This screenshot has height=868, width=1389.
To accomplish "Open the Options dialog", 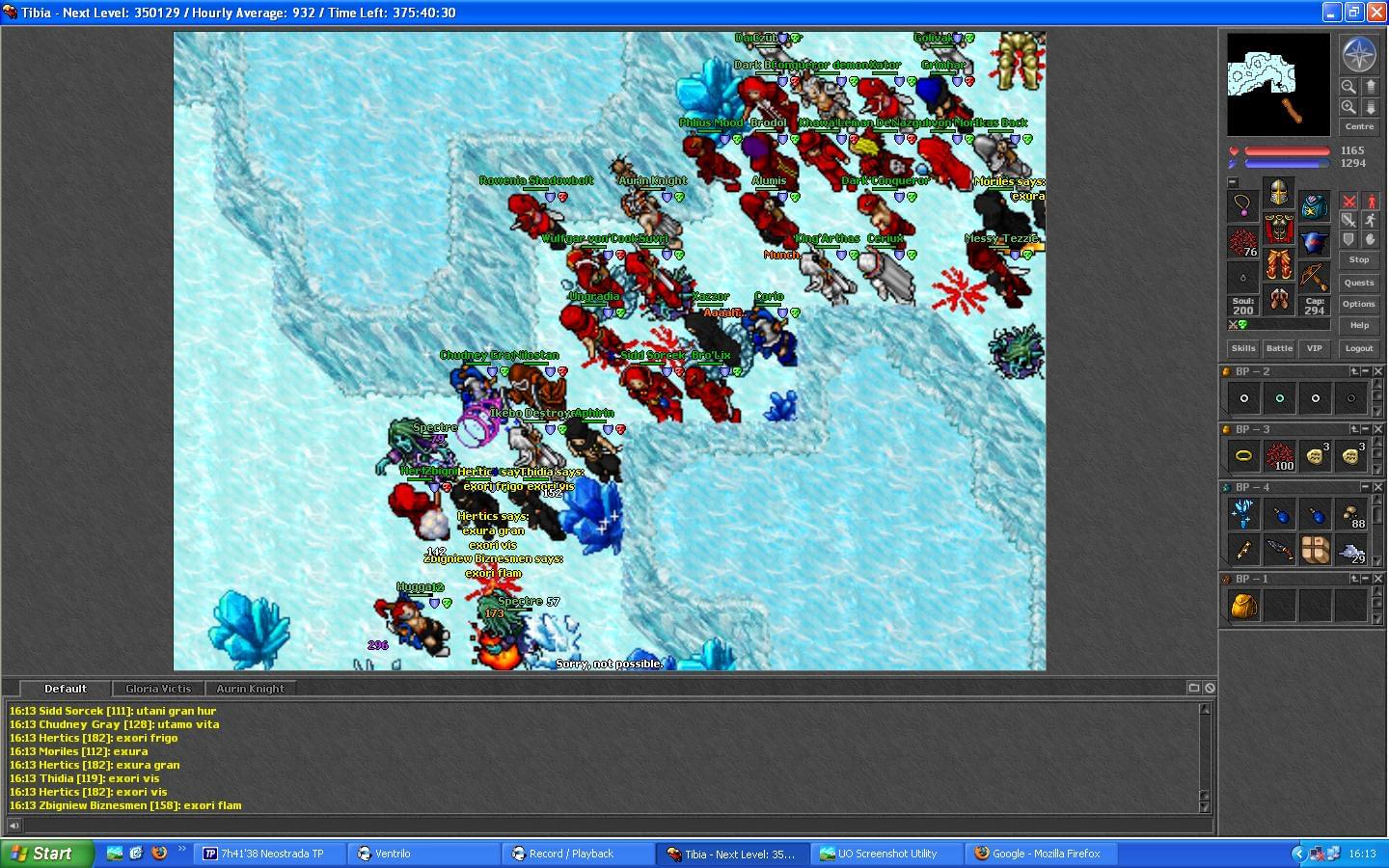I will [1359, 304].
